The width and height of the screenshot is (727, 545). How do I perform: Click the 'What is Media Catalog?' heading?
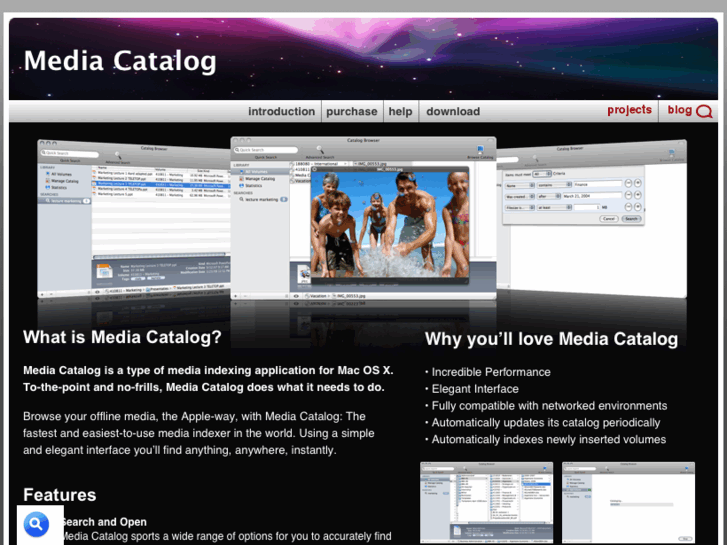click(122, 337)
